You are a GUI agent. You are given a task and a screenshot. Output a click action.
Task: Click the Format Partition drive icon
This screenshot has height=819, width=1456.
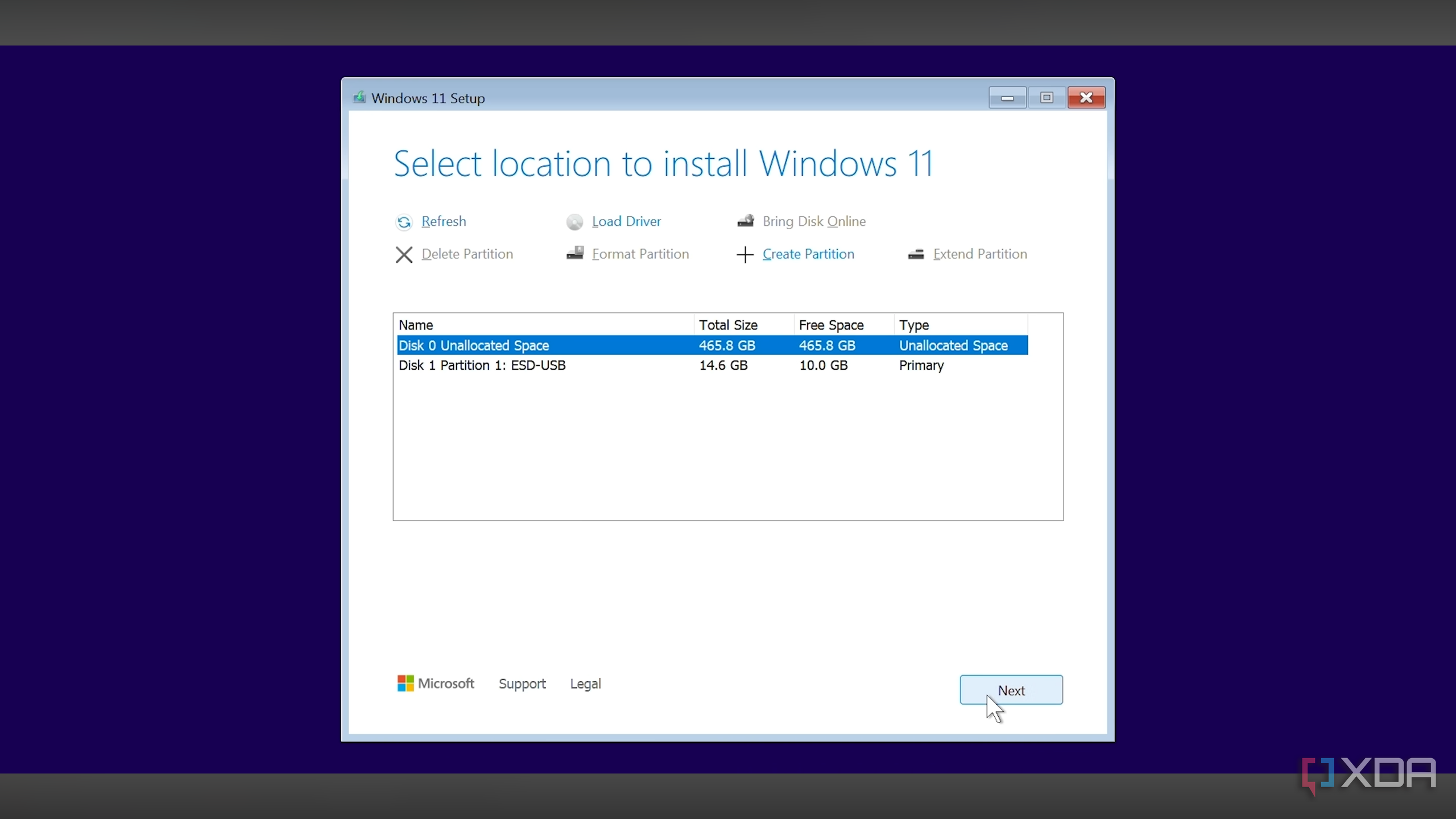tap(574, 253)
